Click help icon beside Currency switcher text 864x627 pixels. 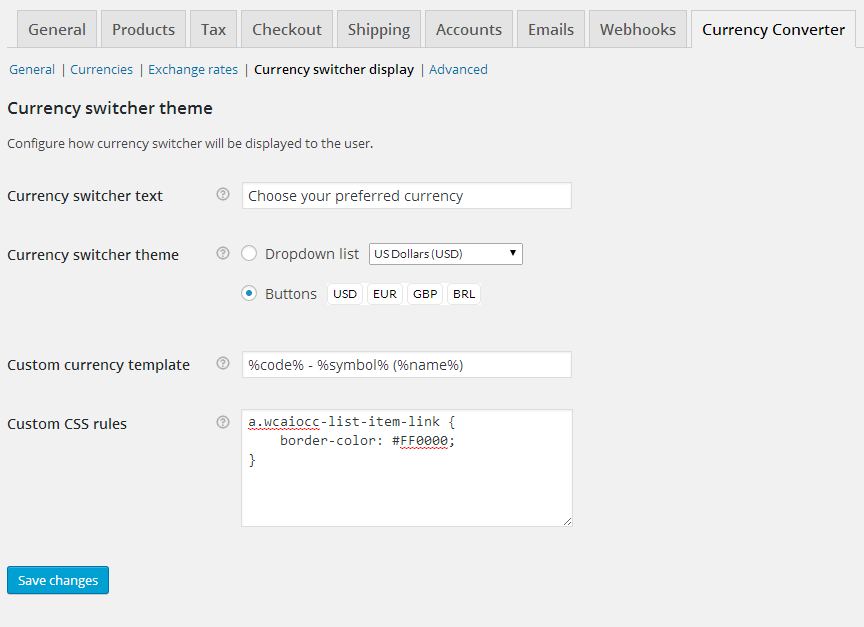click(x=223, y=195)
